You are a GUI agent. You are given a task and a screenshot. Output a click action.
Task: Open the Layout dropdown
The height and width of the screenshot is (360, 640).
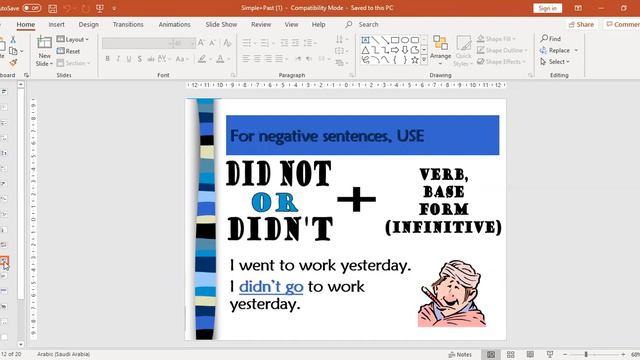click(73, 39)
